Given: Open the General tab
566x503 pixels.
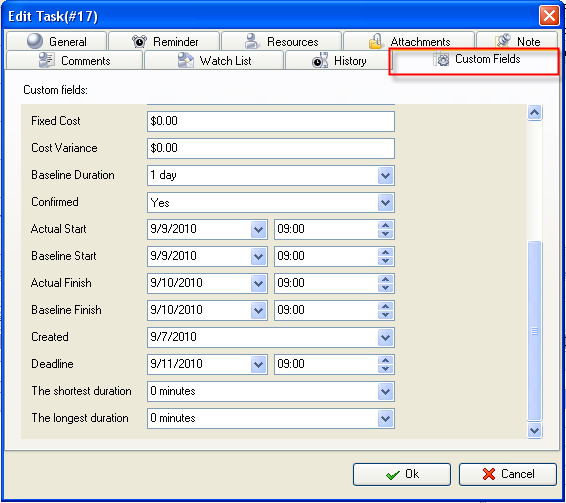Looking at the screenshot, I should [x=57, y=41].
